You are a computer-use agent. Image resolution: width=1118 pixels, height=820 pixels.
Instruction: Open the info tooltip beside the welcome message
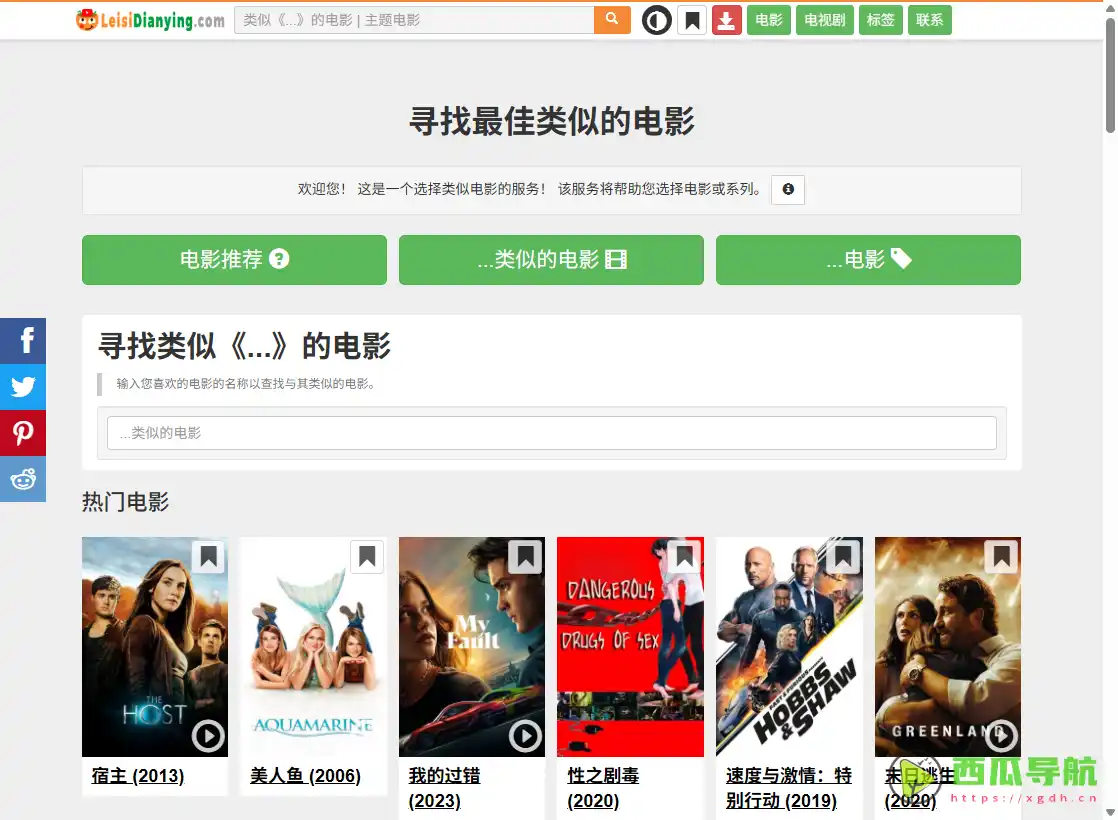pyautogui.click(x=787, y=190)
